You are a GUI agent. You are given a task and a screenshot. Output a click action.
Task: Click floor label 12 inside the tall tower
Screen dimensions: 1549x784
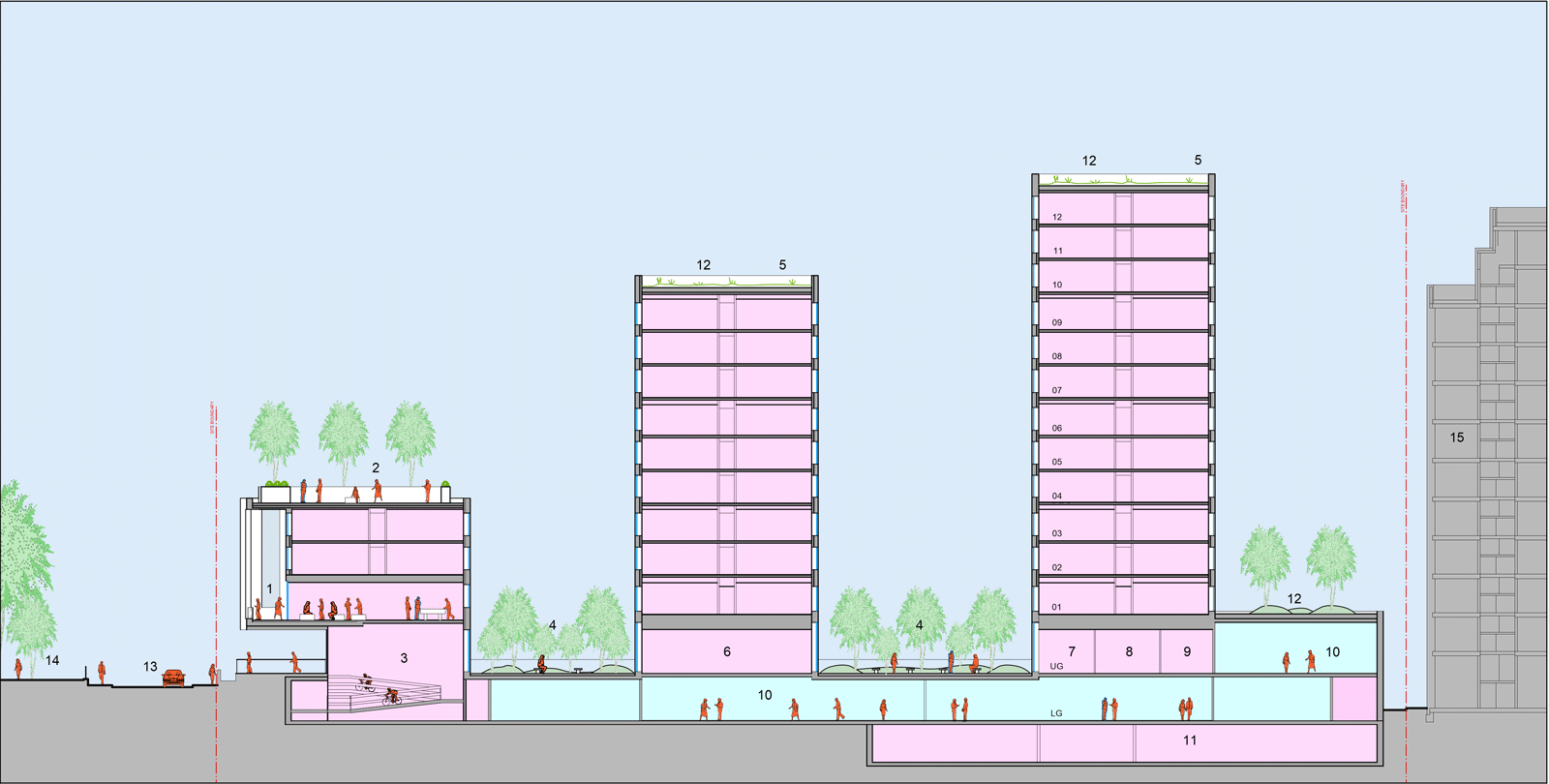click(x=1057, y=217)
